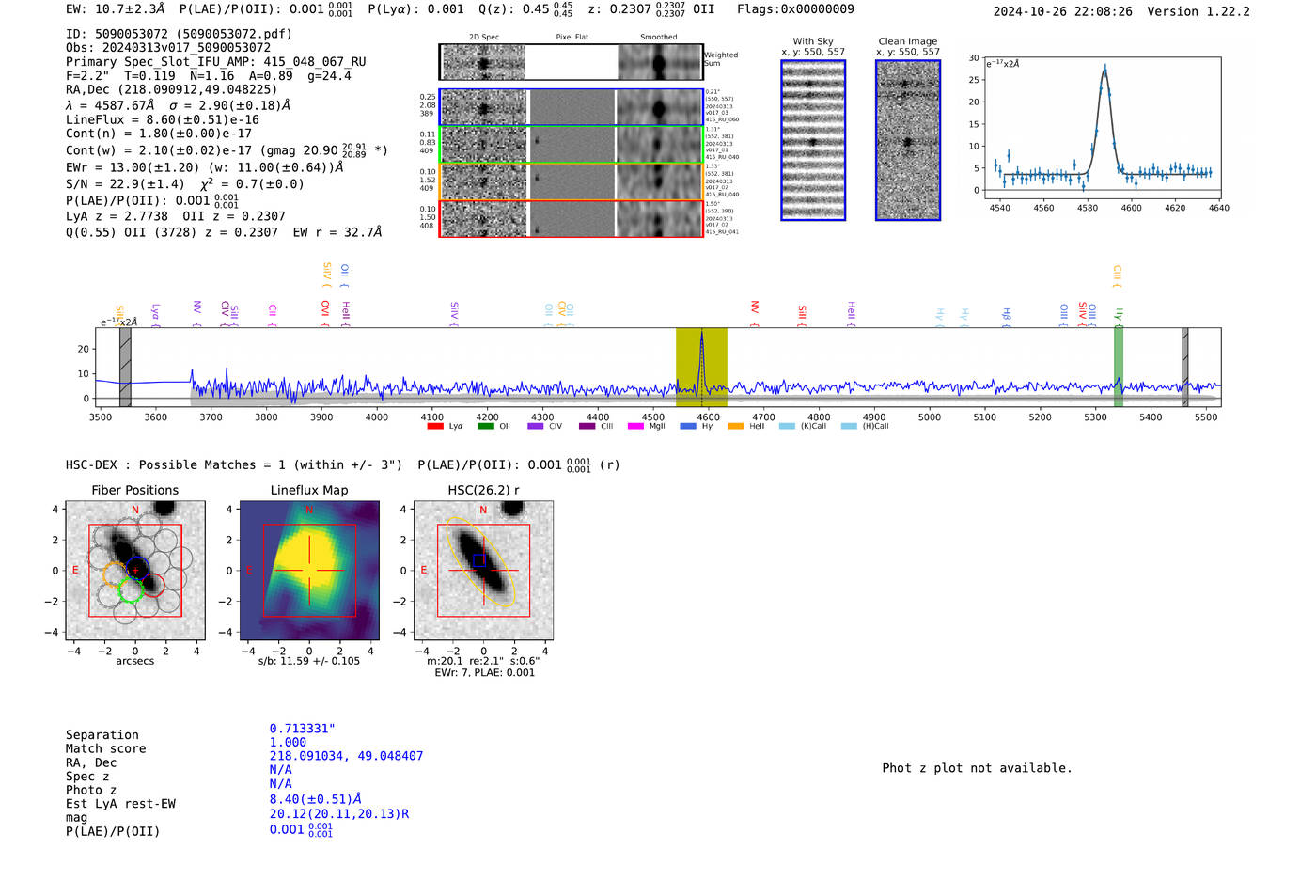Click the orange dashed ellipse in HSC image
This screenshot has width=1316, height=896.
coord(483,561)
